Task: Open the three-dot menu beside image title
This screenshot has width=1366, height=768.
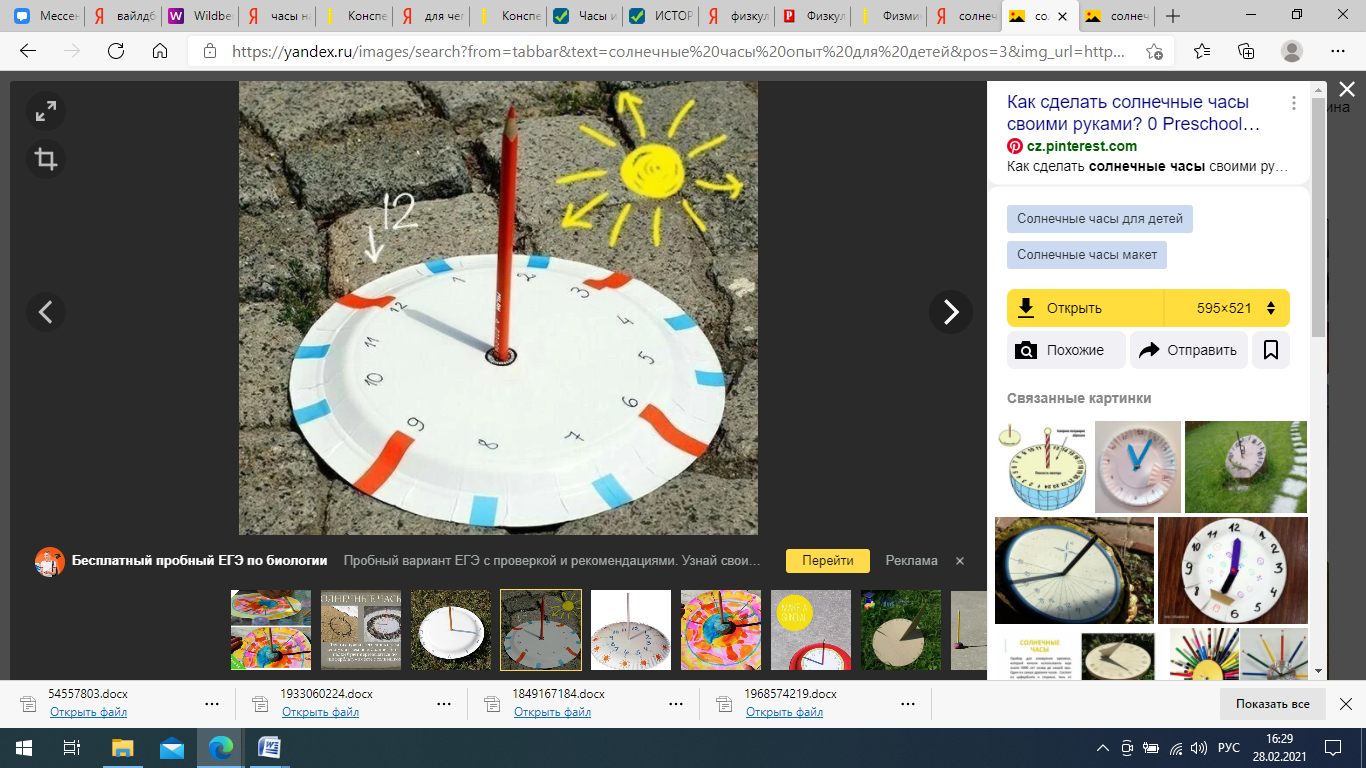Action: [x=1294, y=103]
